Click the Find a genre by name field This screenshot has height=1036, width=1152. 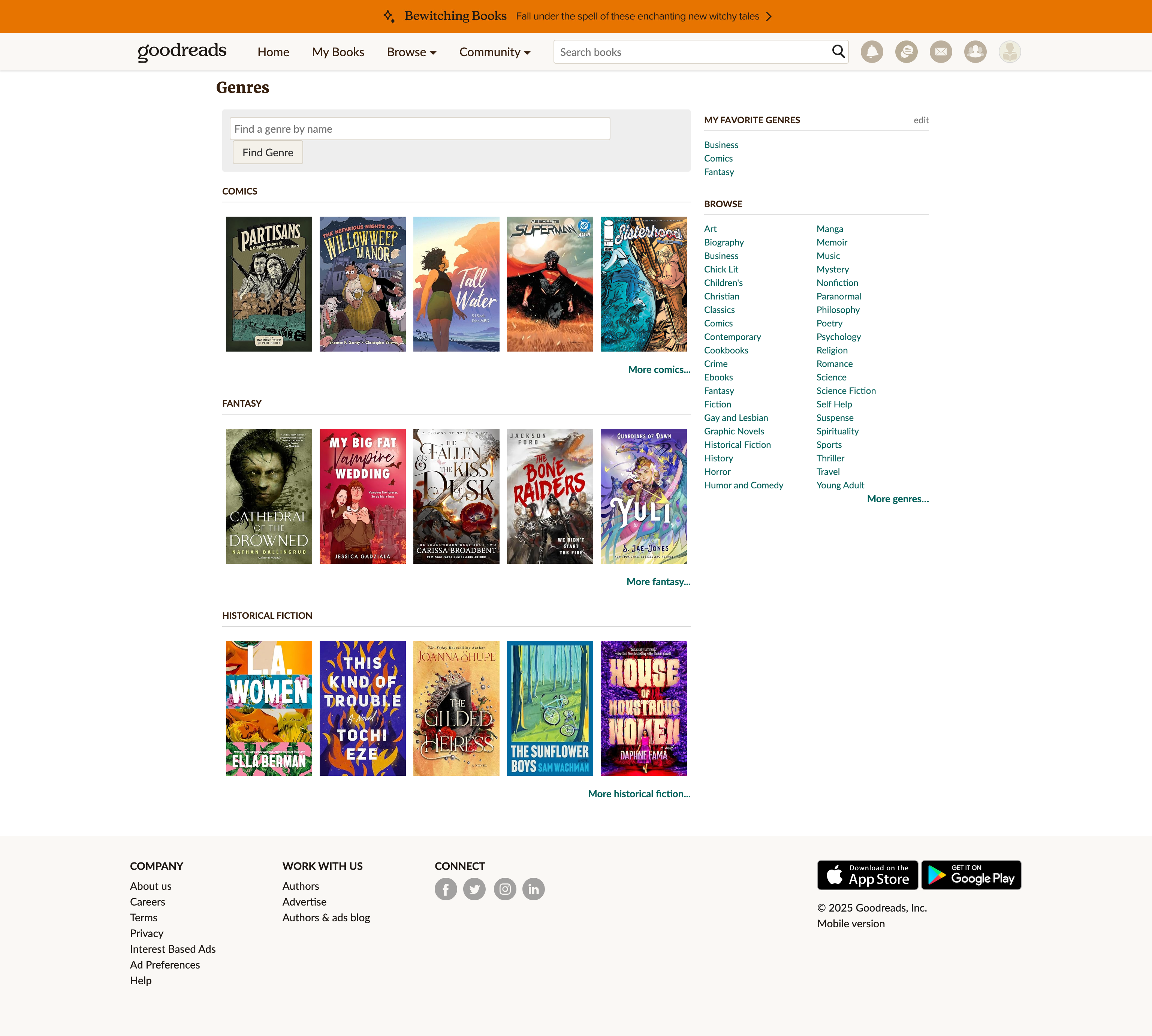click(420, 129)
